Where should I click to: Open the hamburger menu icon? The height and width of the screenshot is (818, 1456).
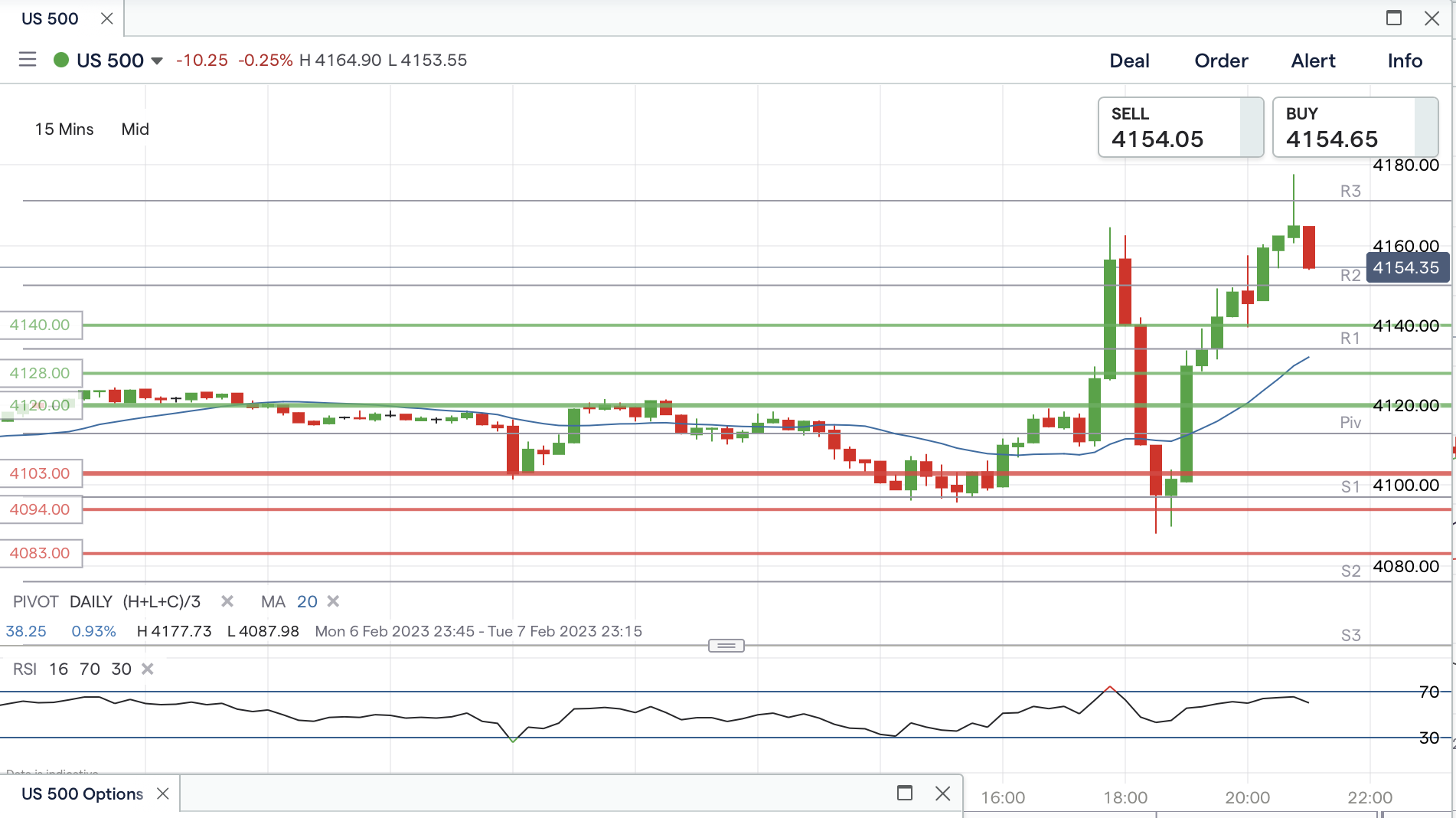pos(28,60)
